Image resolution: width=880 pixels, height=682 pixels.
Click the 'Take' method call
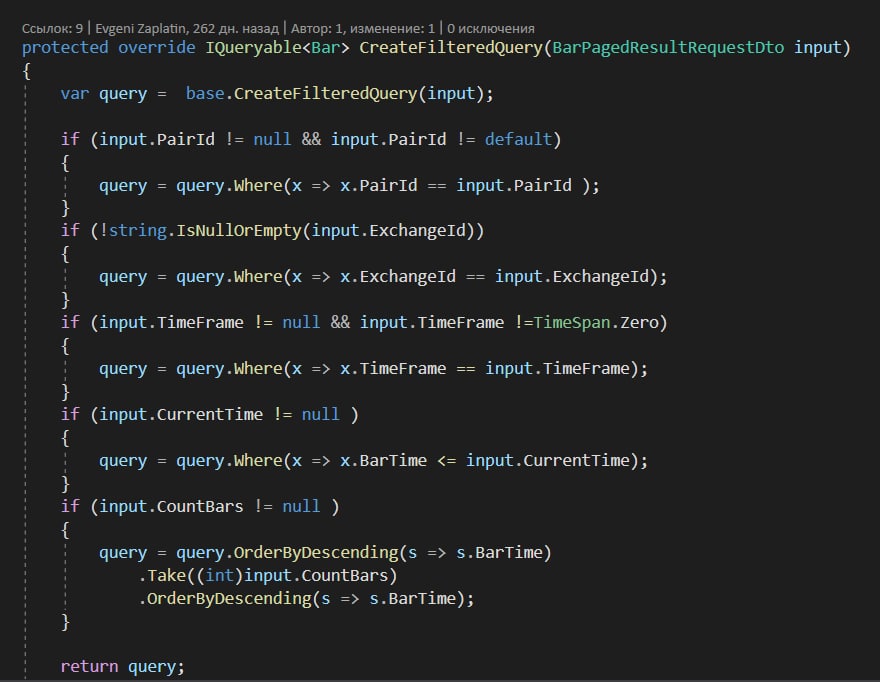167,576
